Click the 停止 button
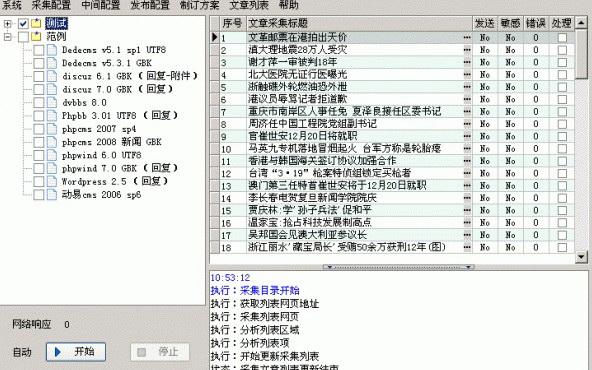This screenshot has height=370, width=592. (x=160, y=352)
